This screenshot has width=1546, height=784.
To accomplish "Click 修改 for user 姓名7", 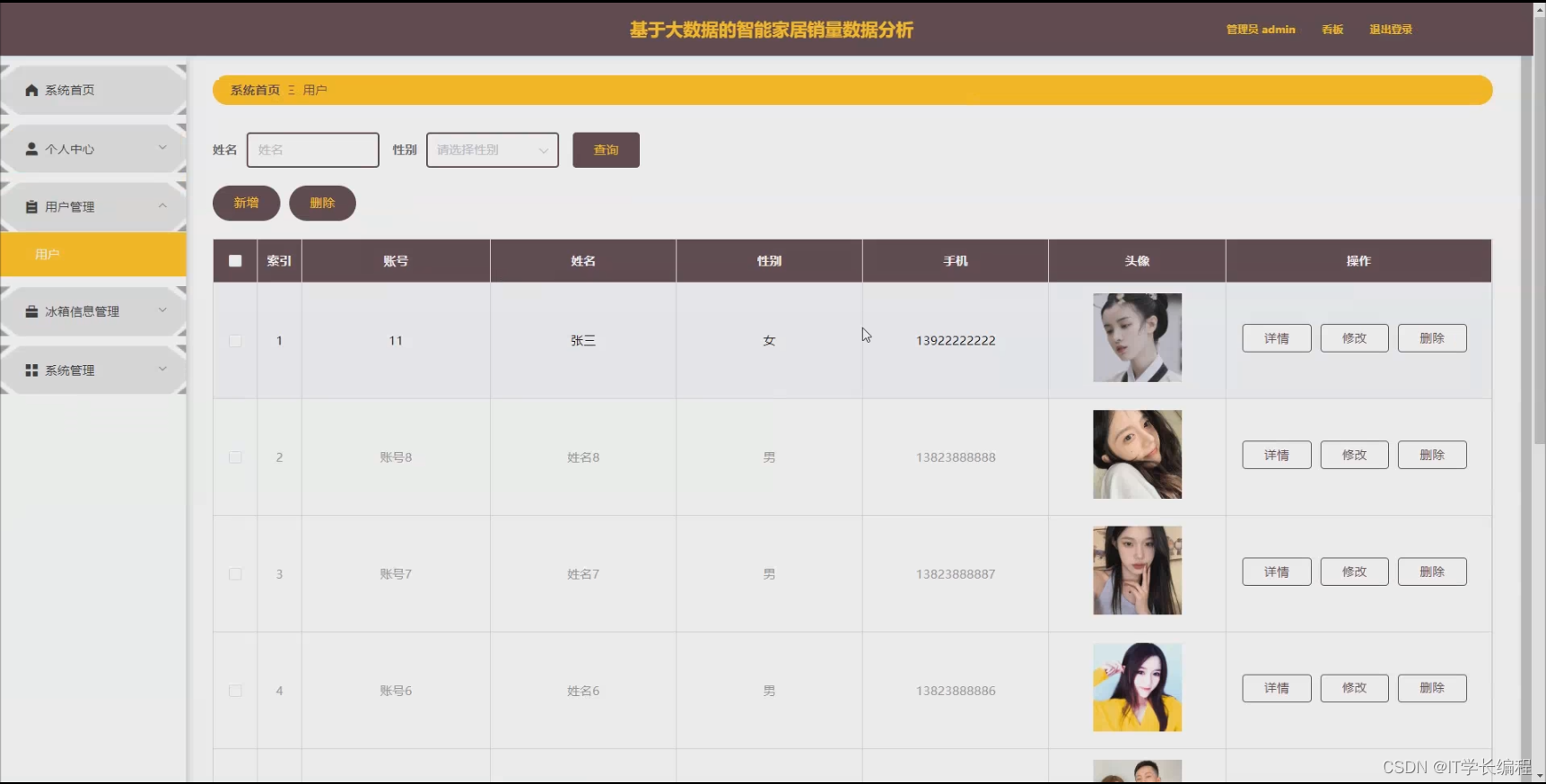I will pyautogui.click(x=1354, y=571).
